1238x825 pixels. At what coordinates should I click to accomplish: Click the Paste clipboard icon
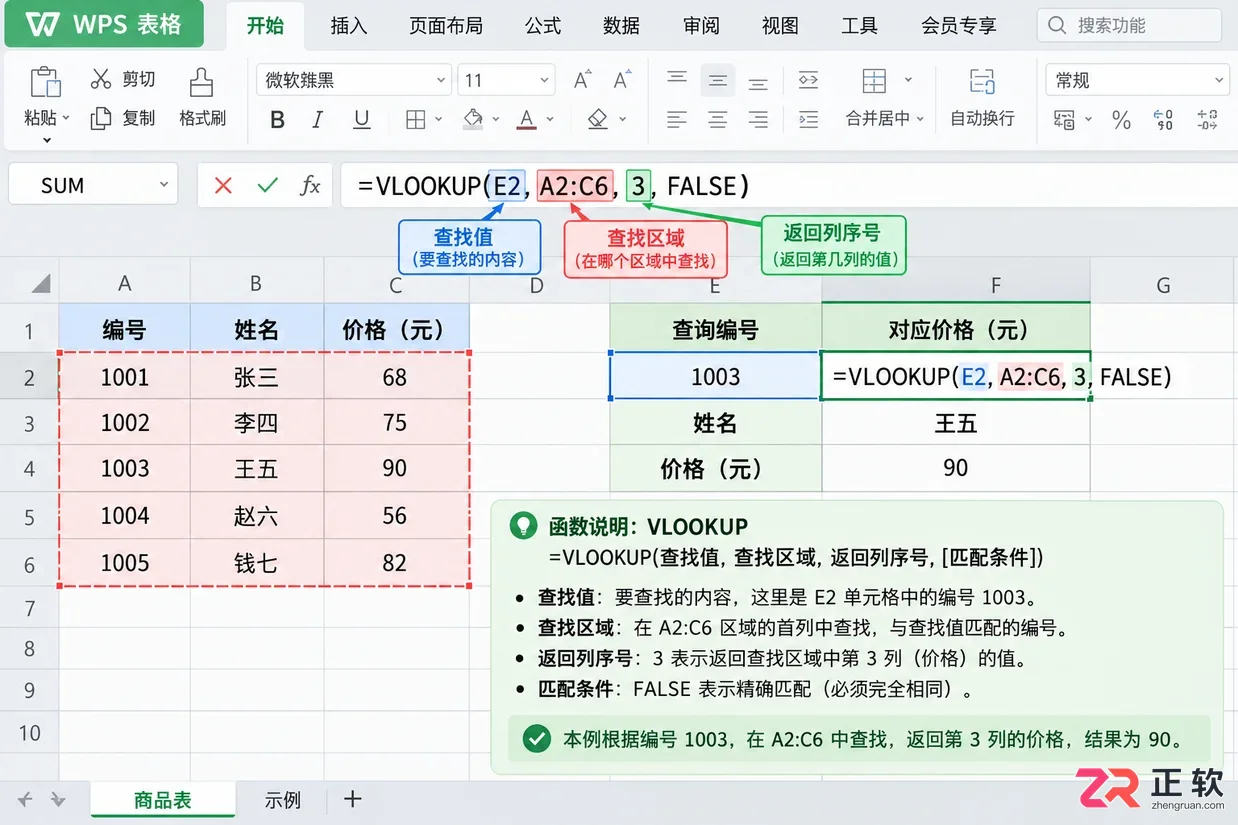(x=45, y=83)
